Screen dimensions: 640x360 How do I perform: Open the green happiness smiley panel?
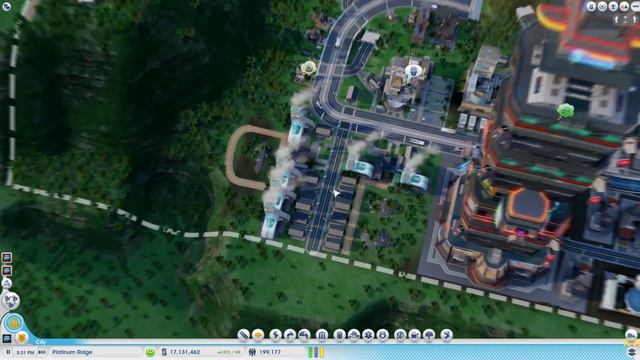150,352
